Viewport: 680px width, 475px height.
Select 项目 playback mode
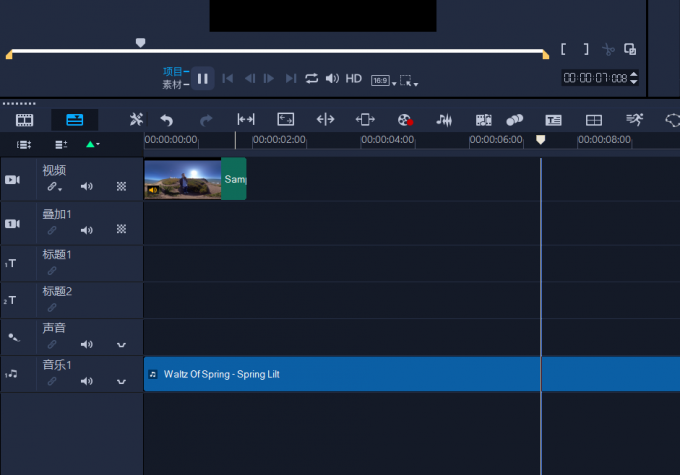coord(173,71)
